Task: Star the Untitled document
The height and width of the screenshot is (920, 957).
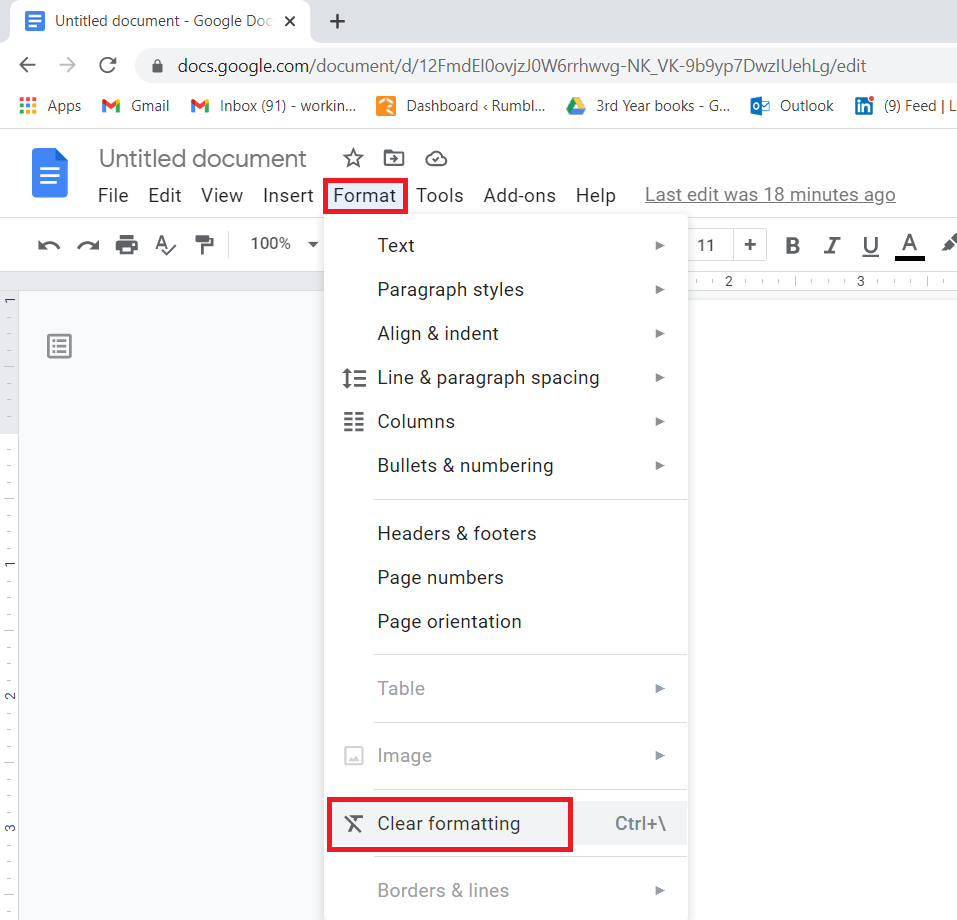Action: [x=352, y=158]
